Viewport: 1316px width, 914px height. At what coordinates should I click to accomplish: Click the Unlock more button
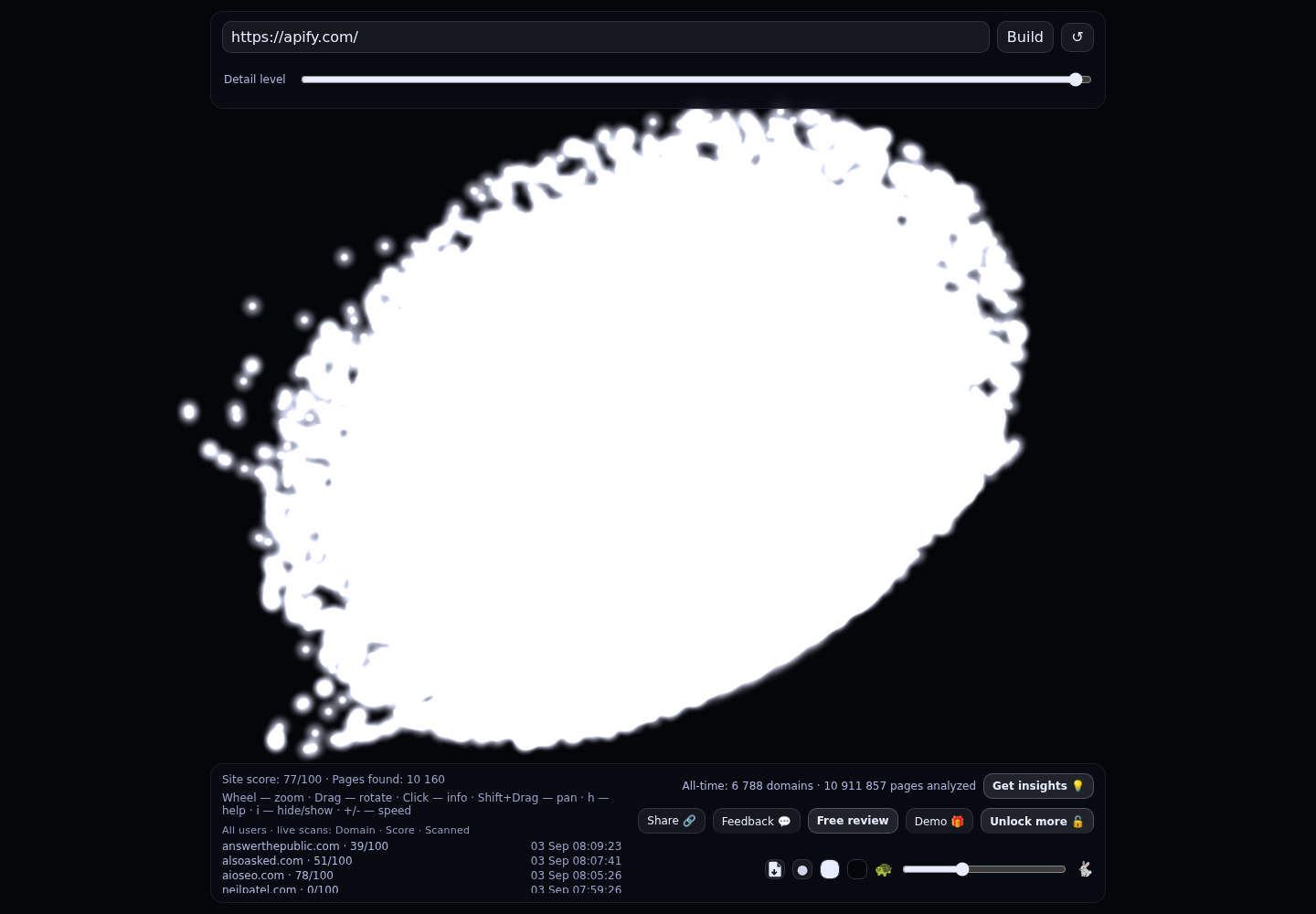coord(1037,821)
